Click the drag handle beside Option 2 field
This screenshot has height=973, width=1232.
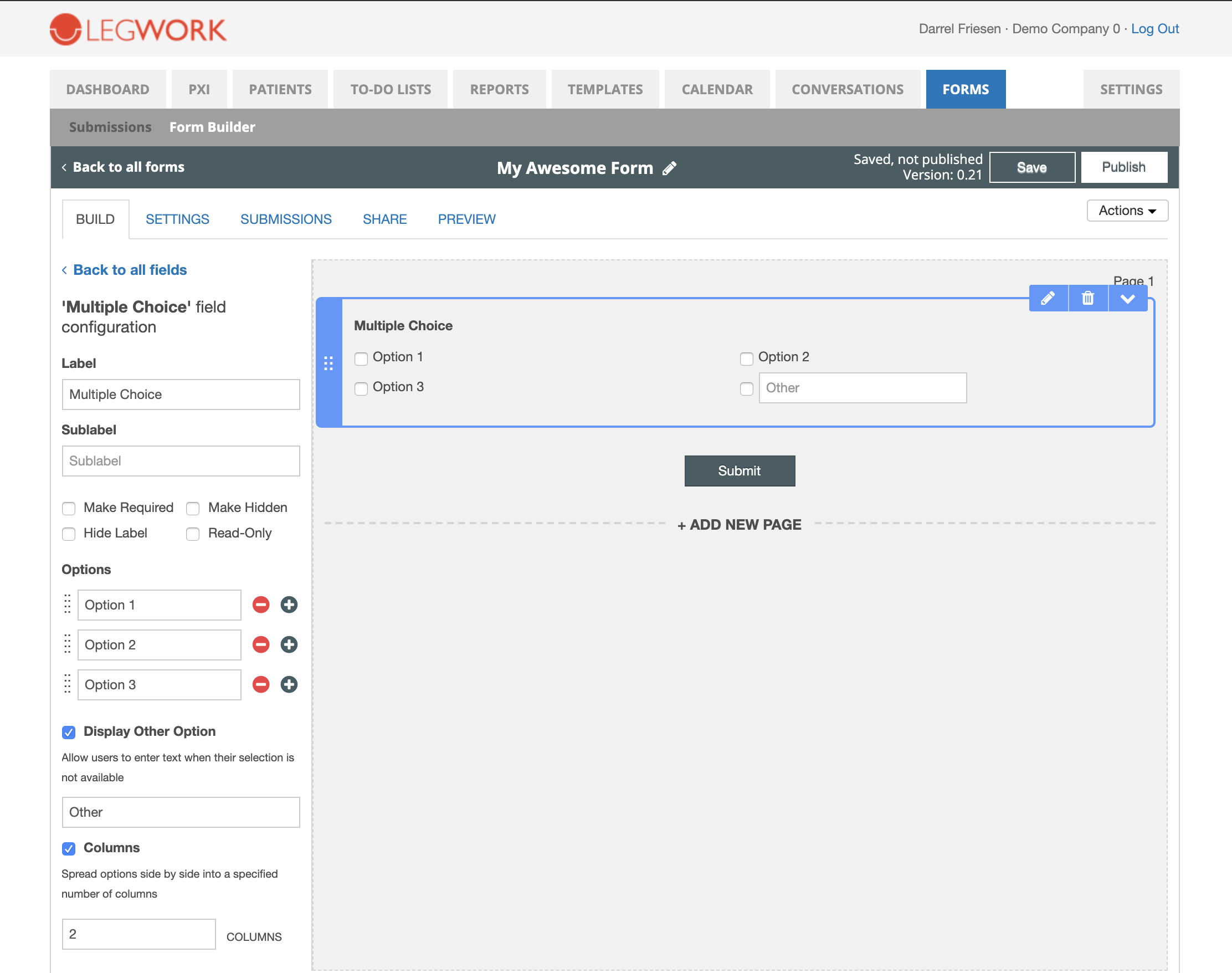pyautogui.click(x=67, y=644)
